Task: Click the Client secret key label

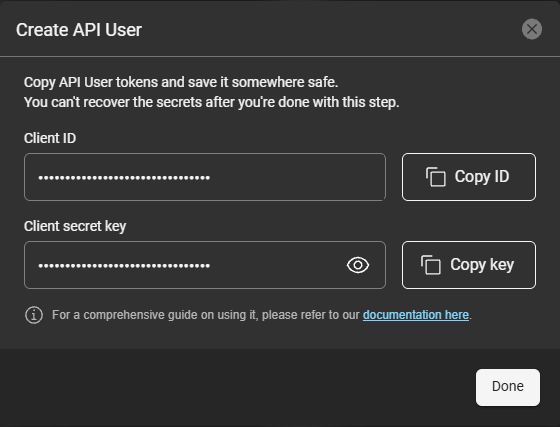Action: pos(75,226)
